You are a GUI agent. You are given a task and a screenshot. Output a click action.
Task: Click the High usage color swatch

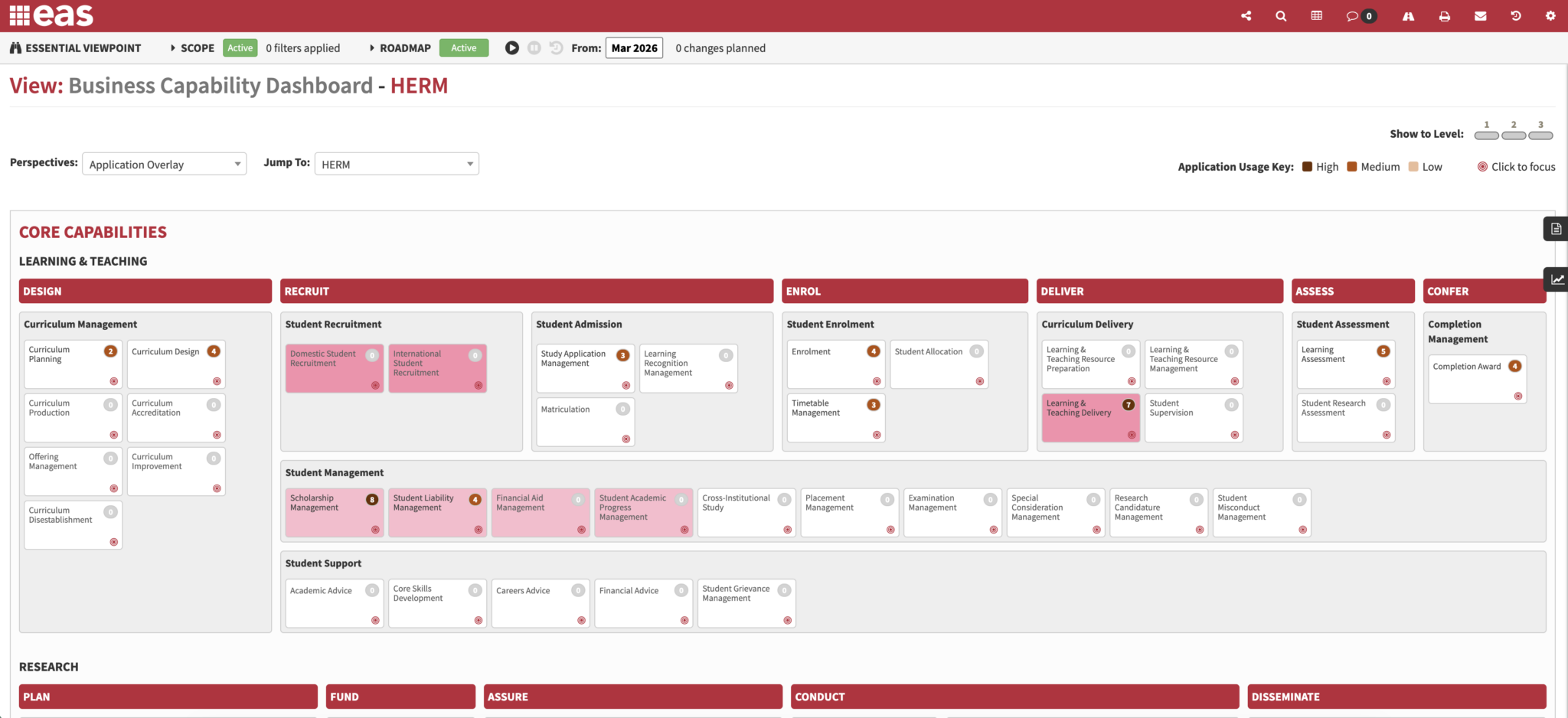pyautogui.click(x=1308, y=166)
